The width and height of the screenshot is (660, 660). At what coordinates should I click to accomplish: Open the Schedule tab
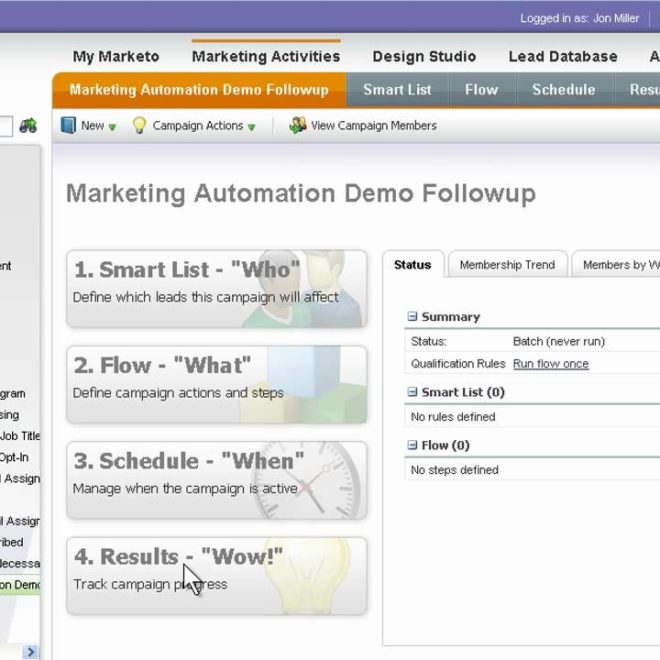click(564, 90)
